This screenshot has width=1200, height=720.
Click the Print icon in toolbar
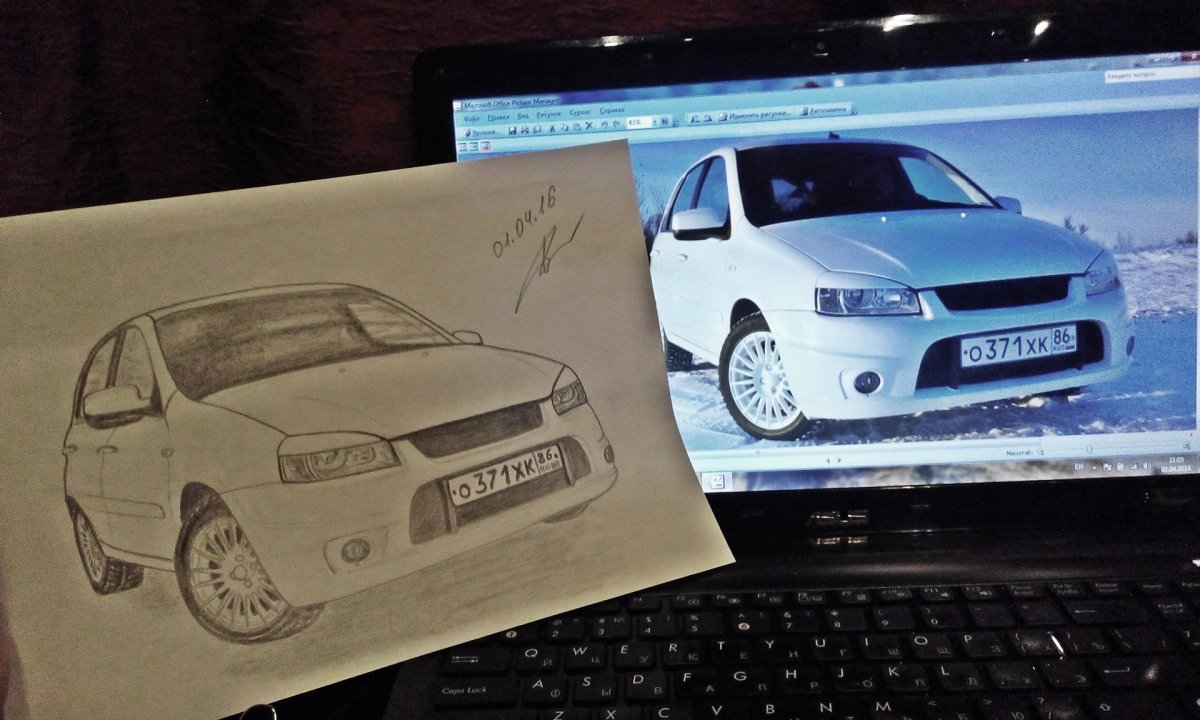point(527,129)
